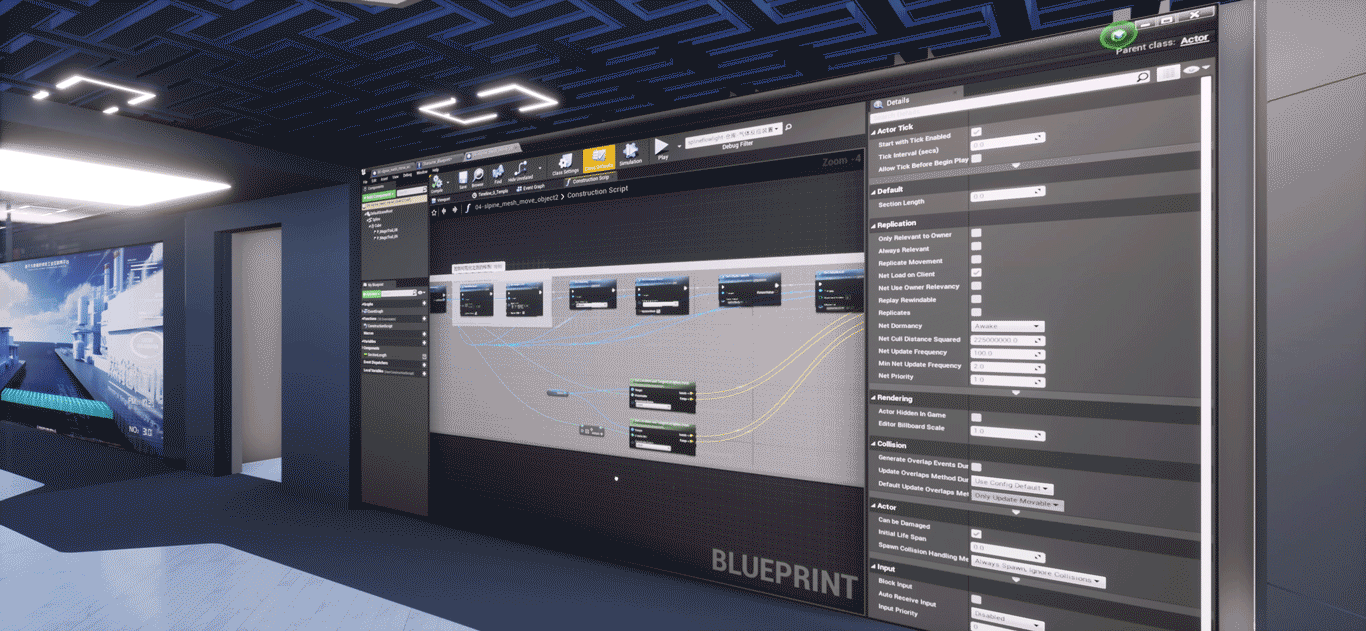The height and width of the screenshot is (631, 1366).
Task: Click Net Cull Distance Squared field
Action: 1008,340
